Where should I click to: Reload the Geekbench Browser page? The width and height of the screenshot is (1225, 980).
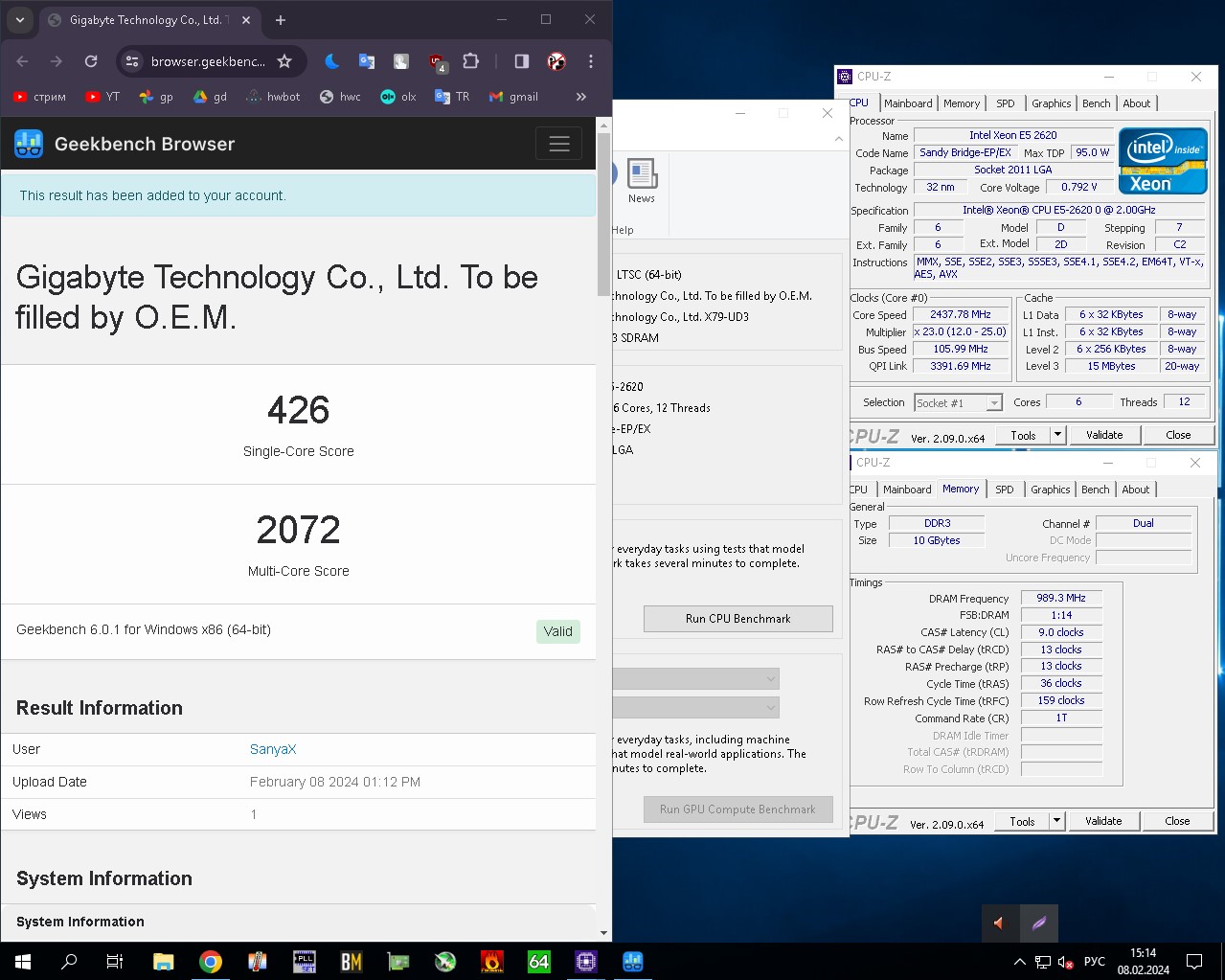tap(91, 61)
